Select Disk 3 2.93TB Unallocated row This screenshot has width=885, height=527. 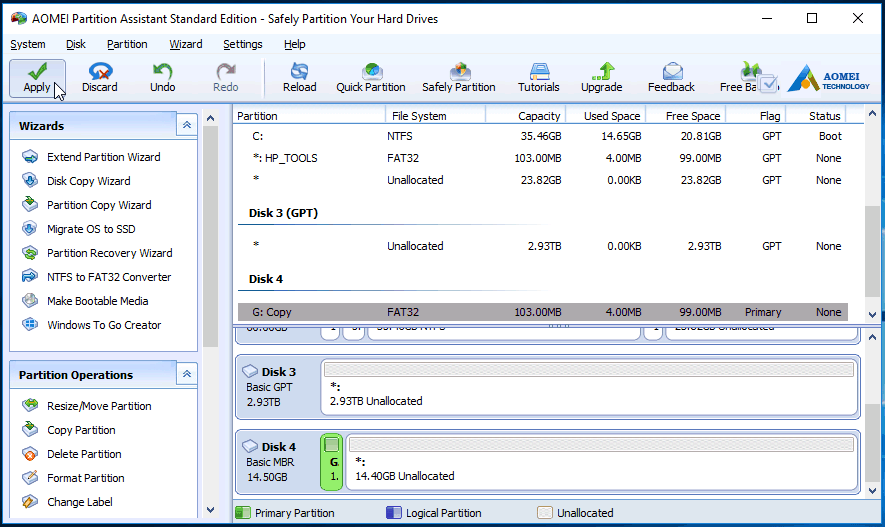[x=543, y=246]
